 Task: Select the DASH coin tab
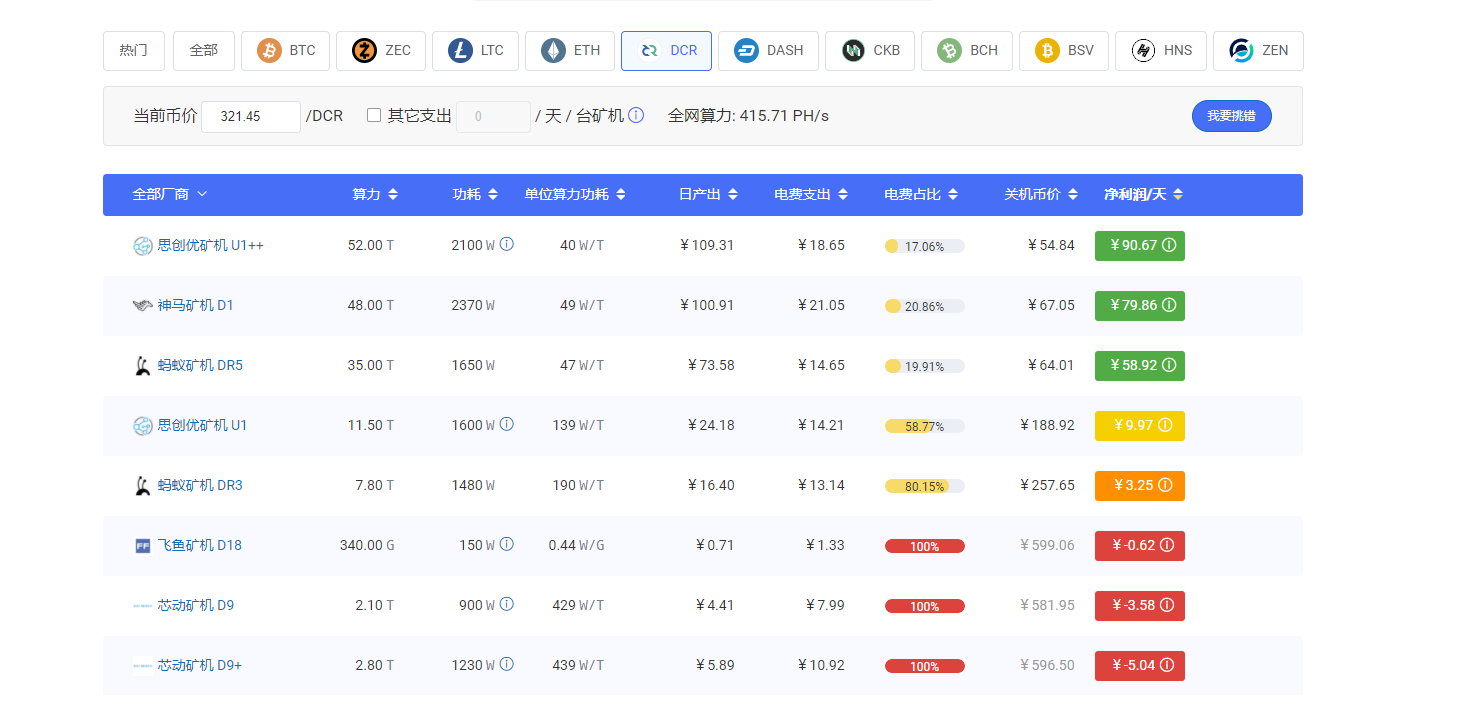coord(768,51)
